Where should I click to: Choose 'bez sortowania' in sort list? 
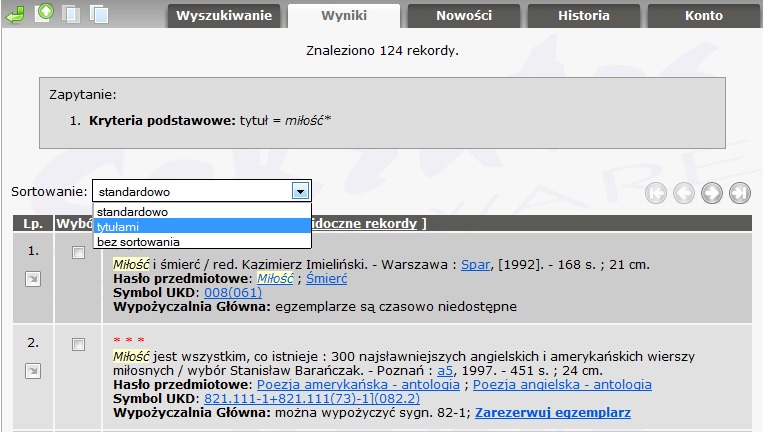(138, 241)
